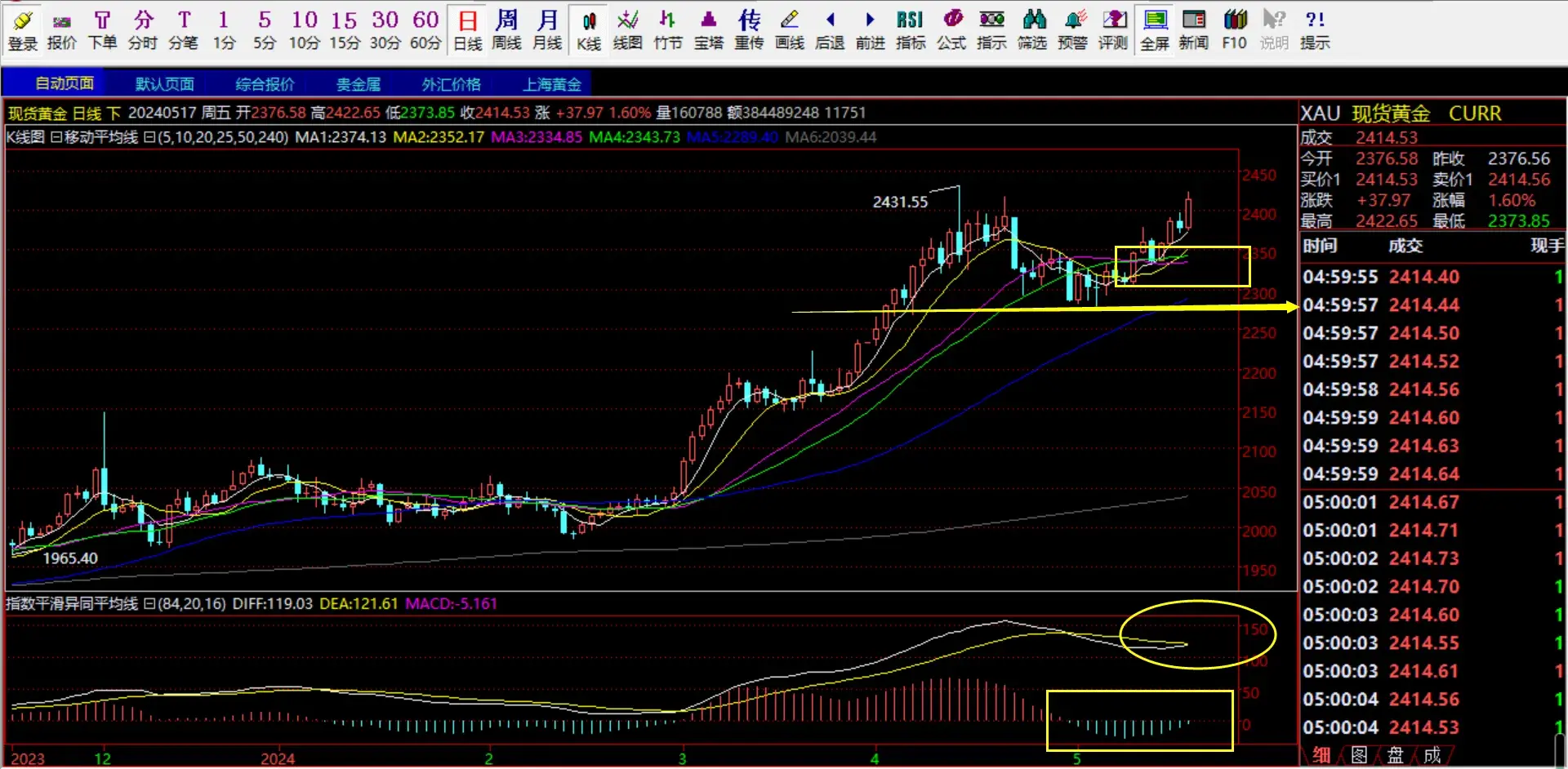This screenshot has width=1568, height=769.
Task: Go forward with the 前进 arrow
Action: [870, 29]
